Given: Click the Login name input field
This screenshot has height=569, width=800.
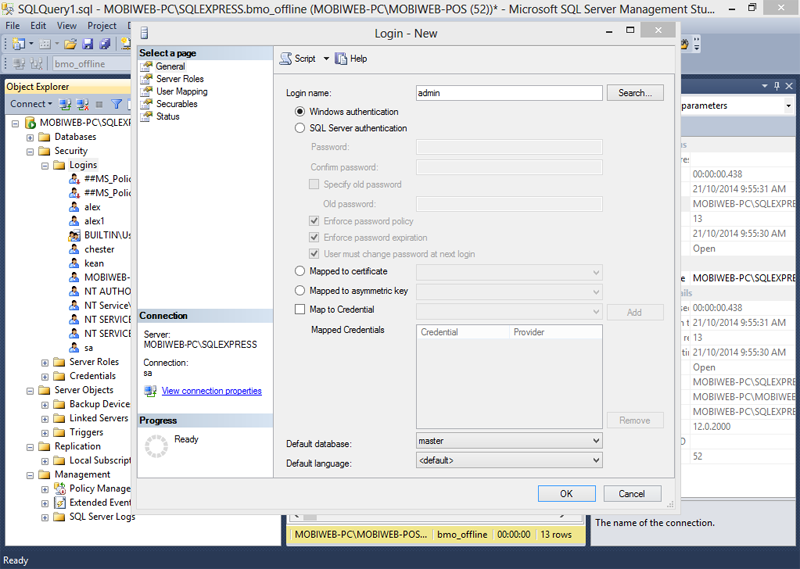Looking at the screenshot, I should [x=509, y=93].
